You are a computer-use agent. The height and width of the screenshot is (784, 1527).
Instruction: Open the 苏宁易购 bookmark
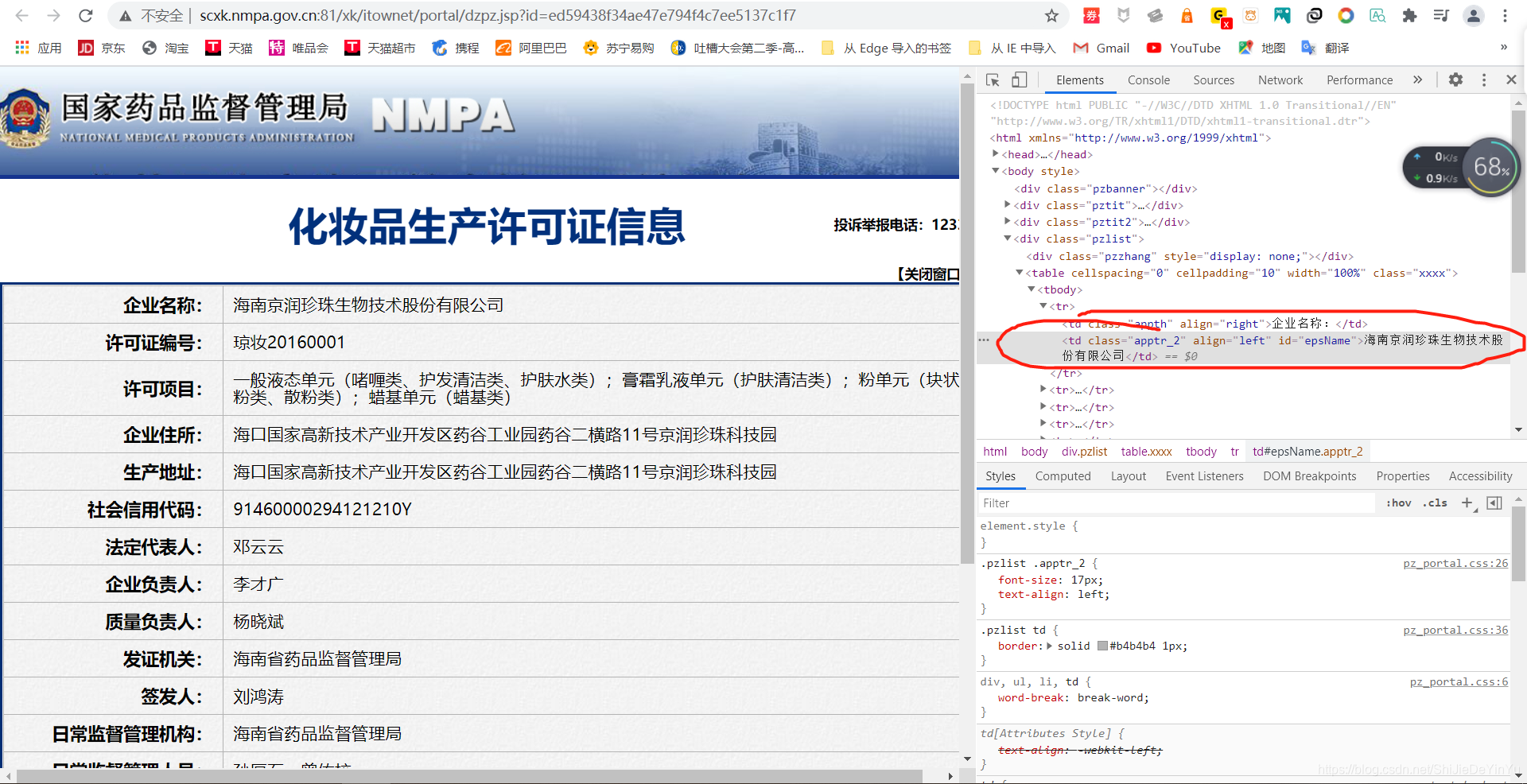click(618, 48)
